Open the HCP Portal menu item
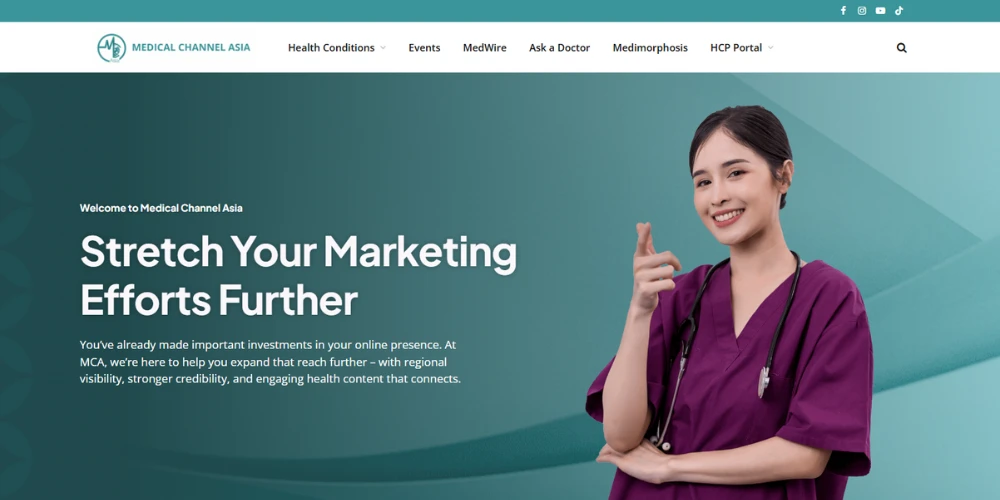 [736, 48]
